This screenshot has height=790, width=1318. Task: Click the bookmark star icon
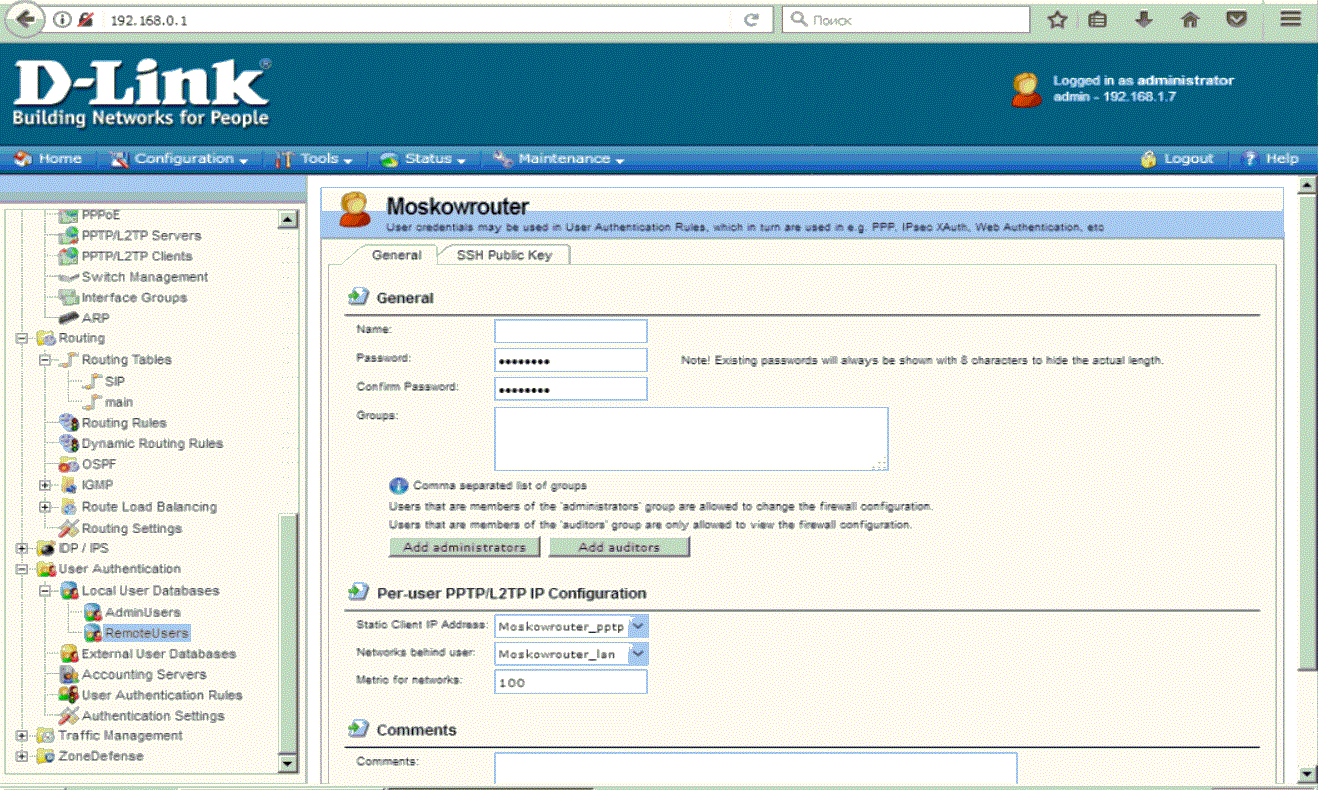coord(1057,19)
